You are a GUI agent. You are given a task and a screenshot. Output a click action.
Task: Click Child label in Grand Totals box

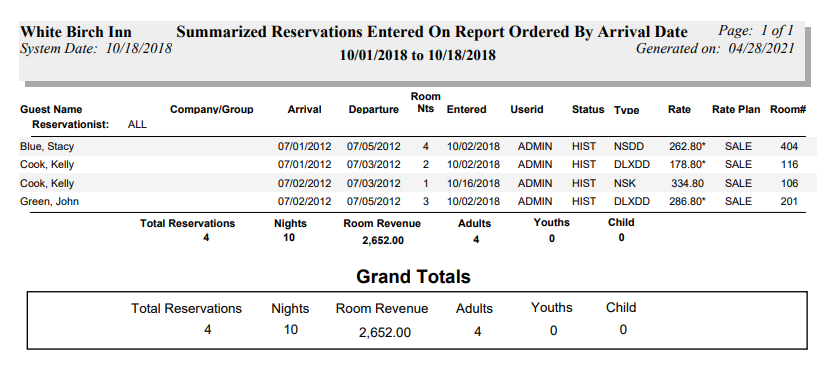pyautogui.click(x=621, y=307)
